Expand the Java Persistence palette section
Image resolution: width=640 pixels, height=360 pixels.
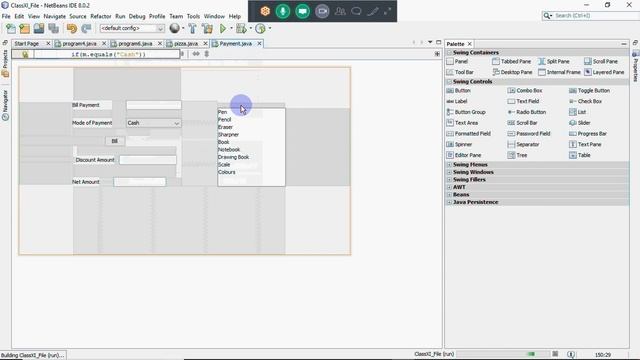click(449, 202)
